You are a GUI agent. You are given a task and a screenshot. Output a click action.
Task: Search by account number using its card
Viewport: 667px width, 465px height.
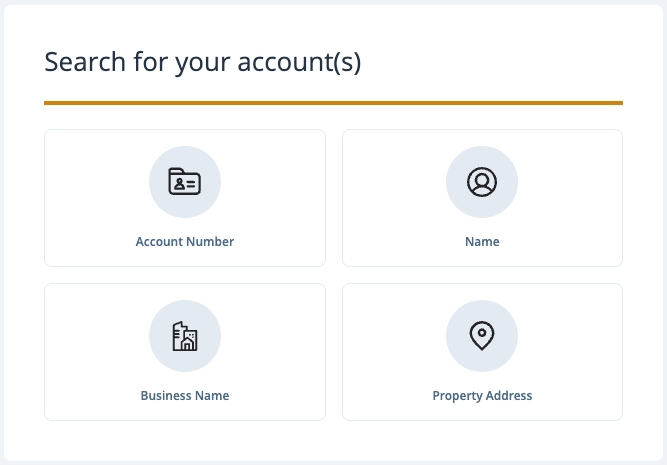(185, 198)
